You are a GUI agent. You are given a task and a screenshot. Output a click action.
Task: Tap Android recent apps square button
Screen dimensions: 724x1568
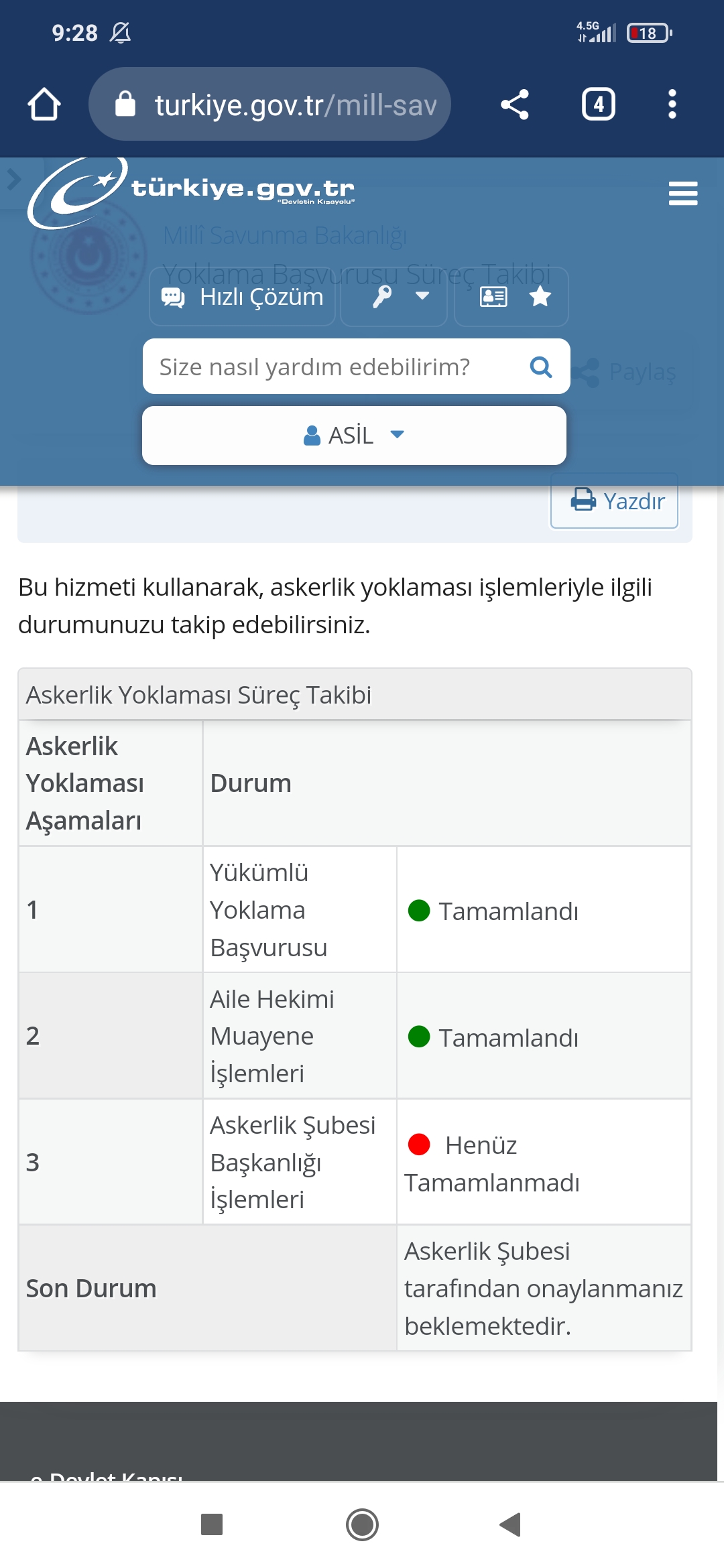tap(212, 1524)
